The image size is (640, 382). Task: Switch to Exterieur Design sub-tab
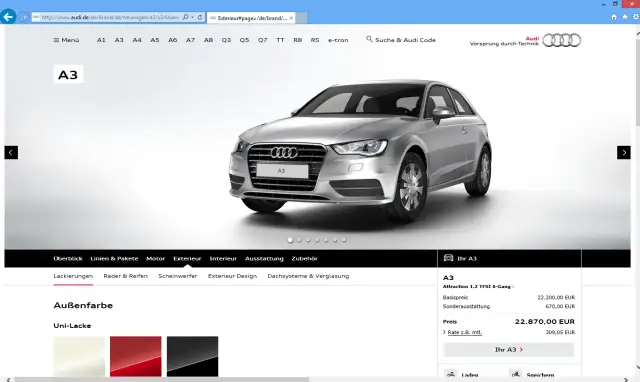click(232, 276)
